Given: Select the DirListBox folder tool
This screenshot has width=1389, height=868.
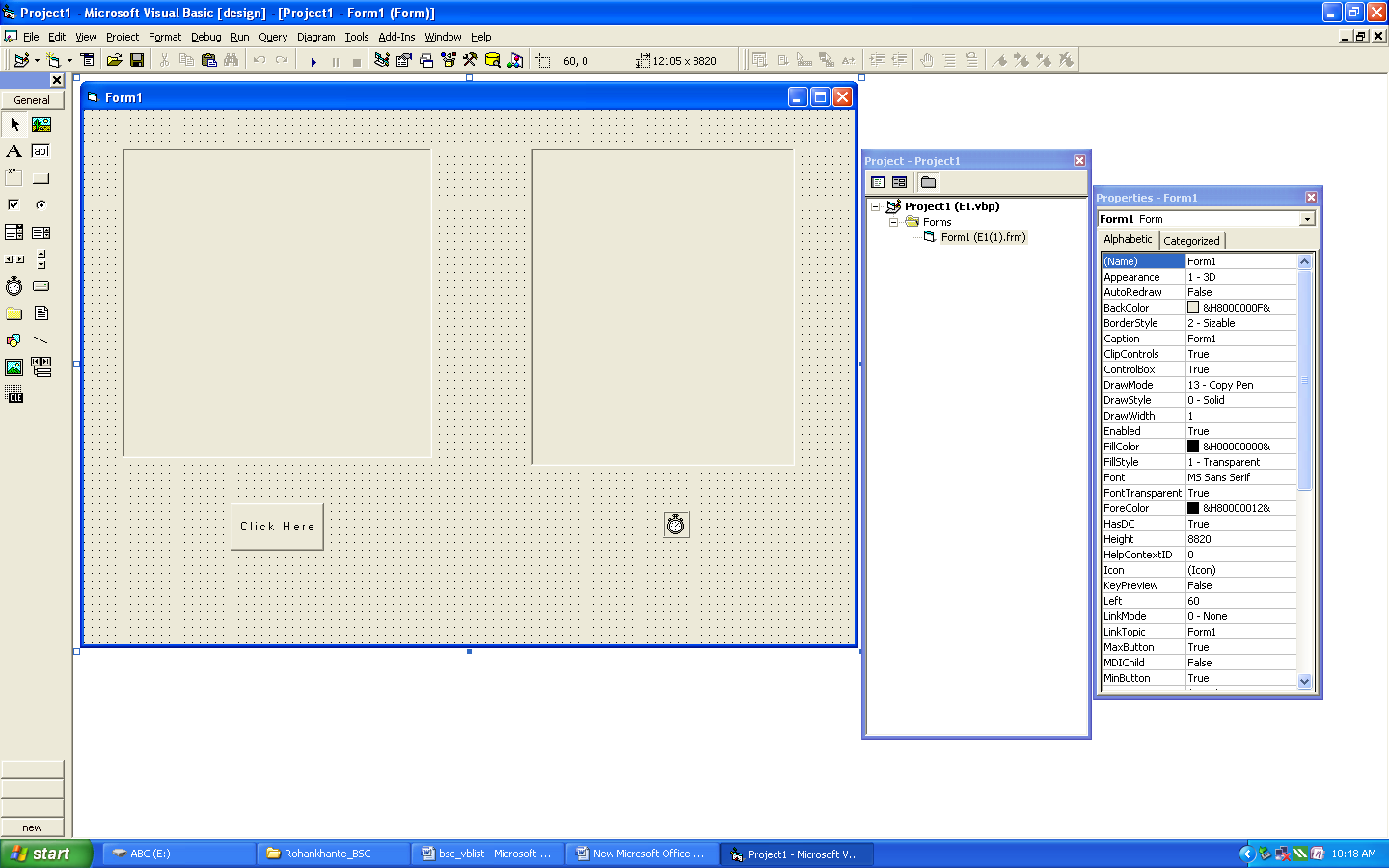Looking at the screenshot, I should (x=14, y=313).
